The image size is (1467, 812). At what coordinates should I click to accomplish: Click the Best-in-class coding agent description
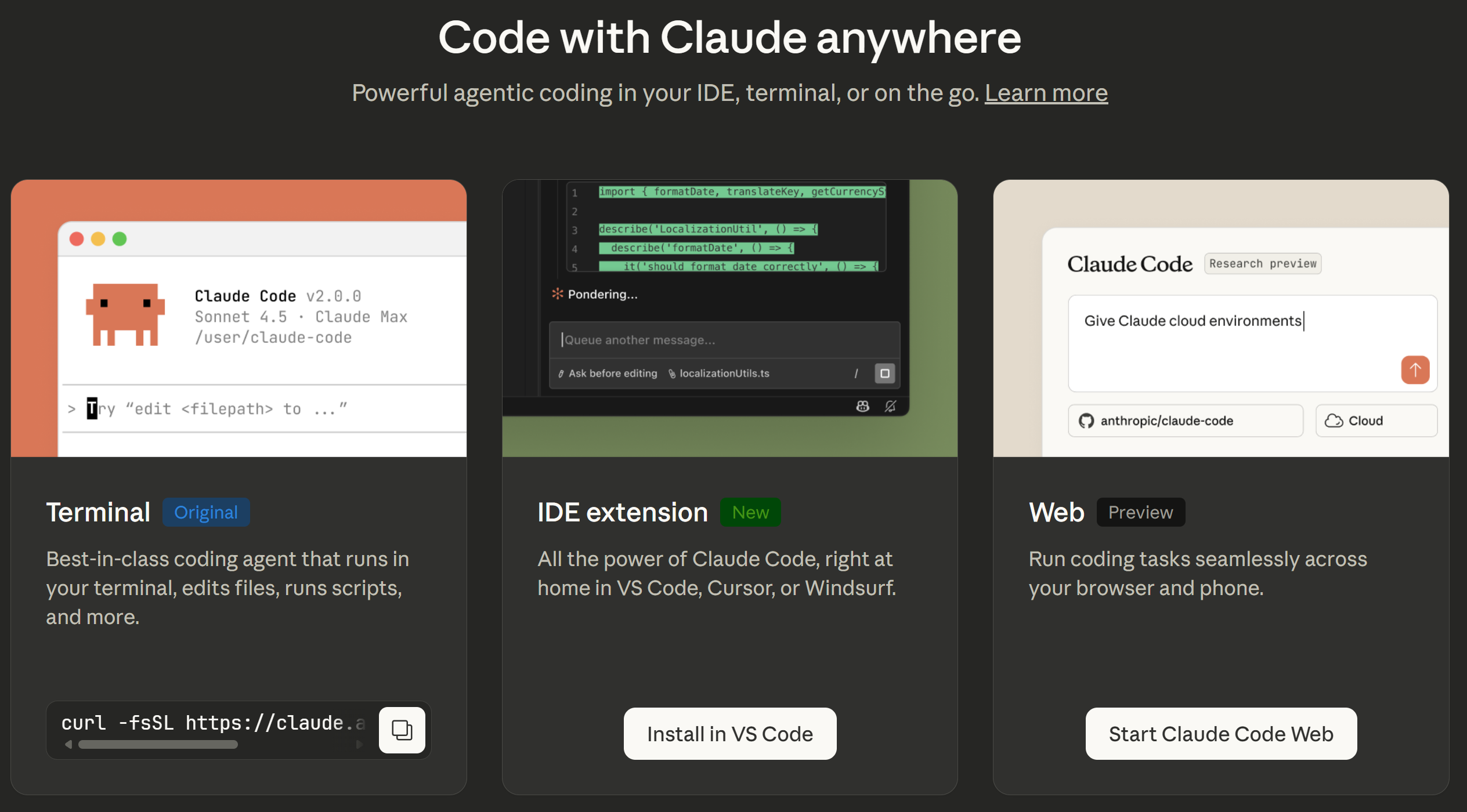pyautogui.click(x=227, y=588)
